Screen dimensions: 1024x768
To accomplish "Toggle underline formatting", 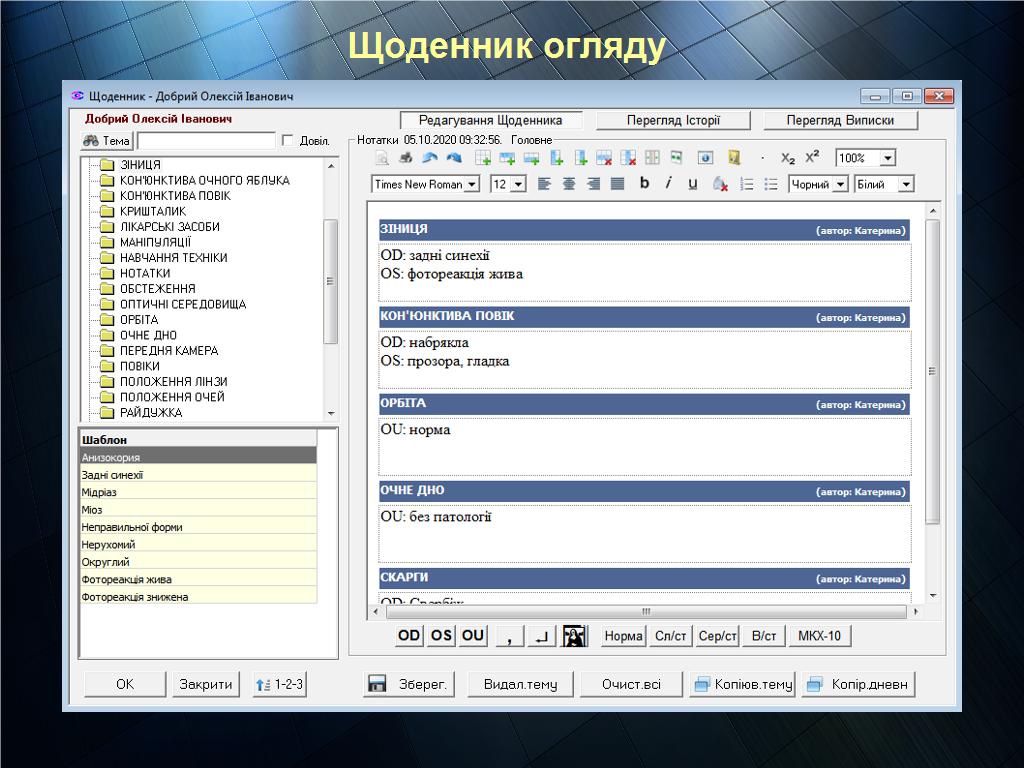I will click(x=692, y=184).
